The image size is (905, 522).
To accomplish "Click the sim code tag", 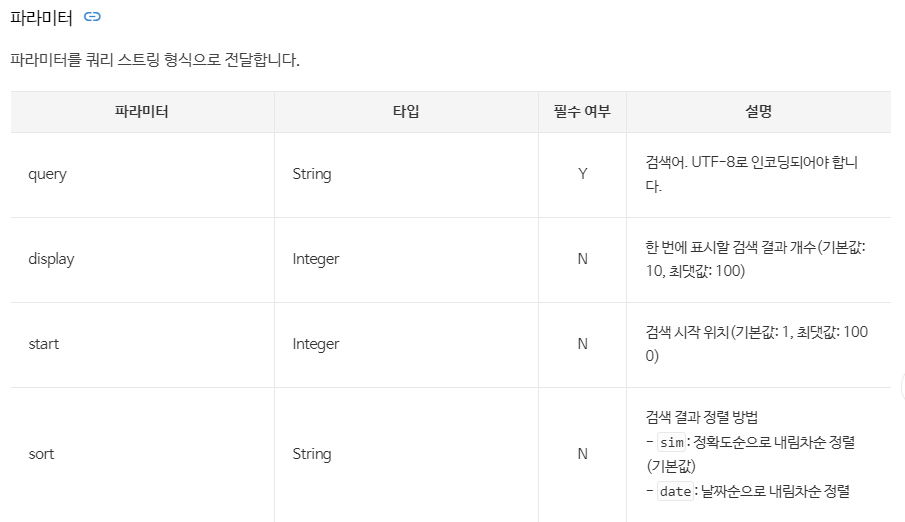I will click(672, 442).
